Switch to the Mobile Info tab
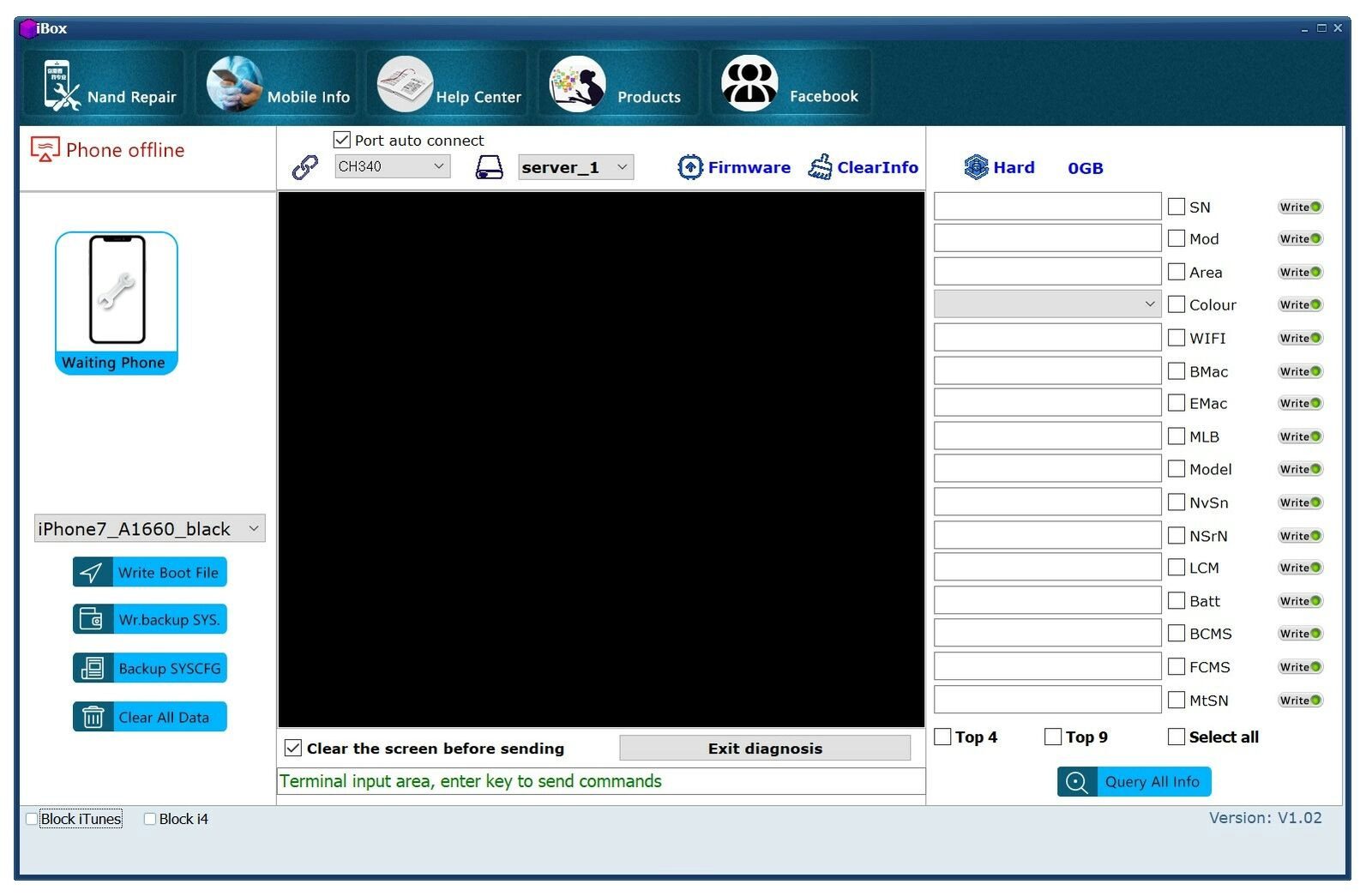 tap(277, 84)
